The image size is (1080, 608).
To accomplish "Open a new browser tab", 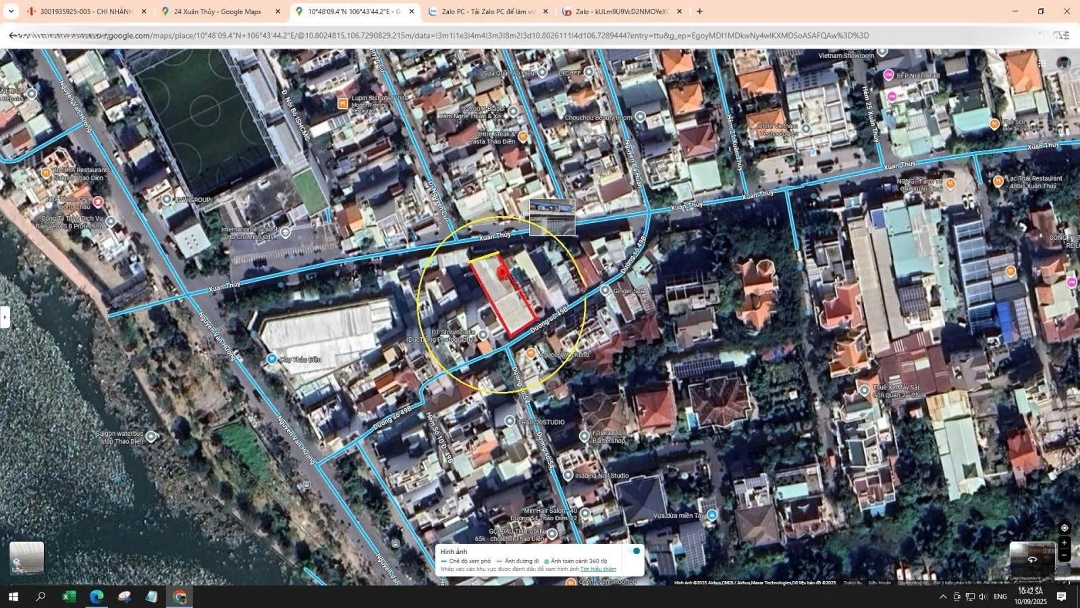I will pyautogui.click(x=699, y=12).
